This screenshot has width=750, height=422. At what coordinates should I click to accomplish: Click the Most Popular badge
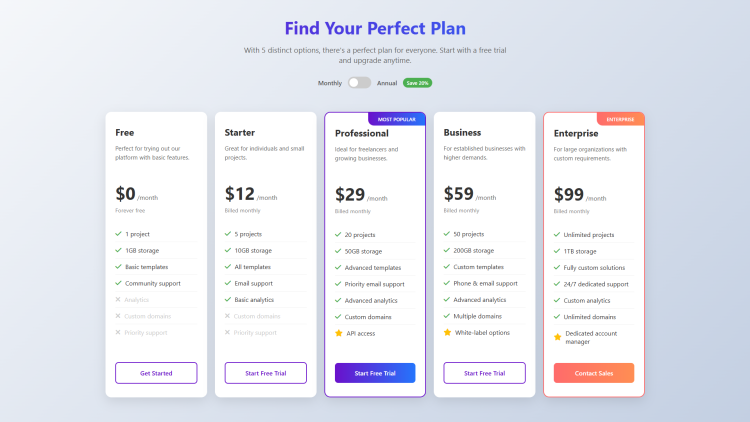(397, 119)
